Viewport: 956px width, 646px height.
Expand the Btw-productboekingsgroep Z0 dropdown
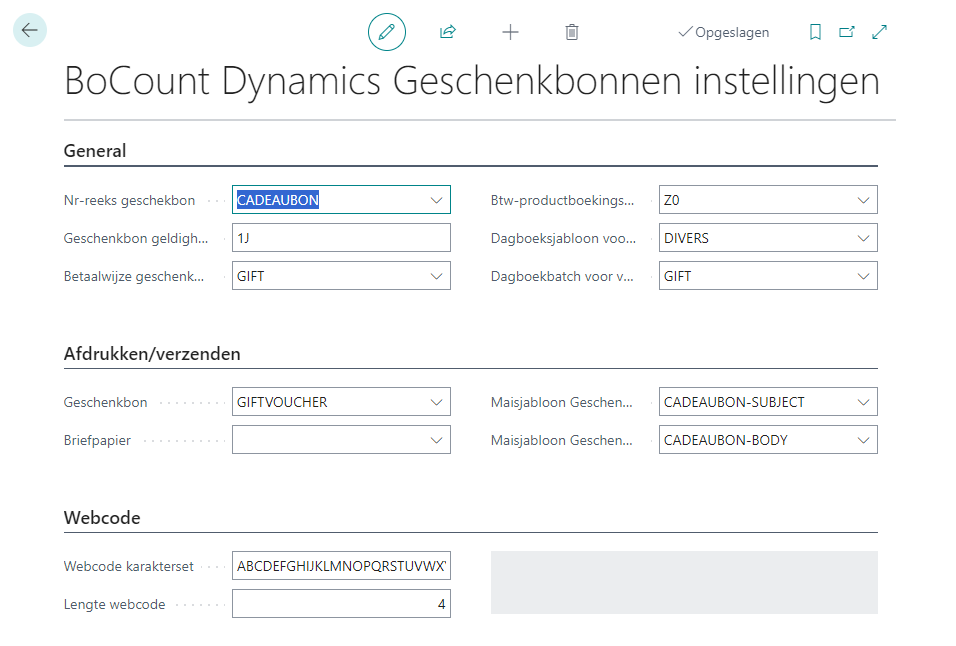click(x=863, y=200)
